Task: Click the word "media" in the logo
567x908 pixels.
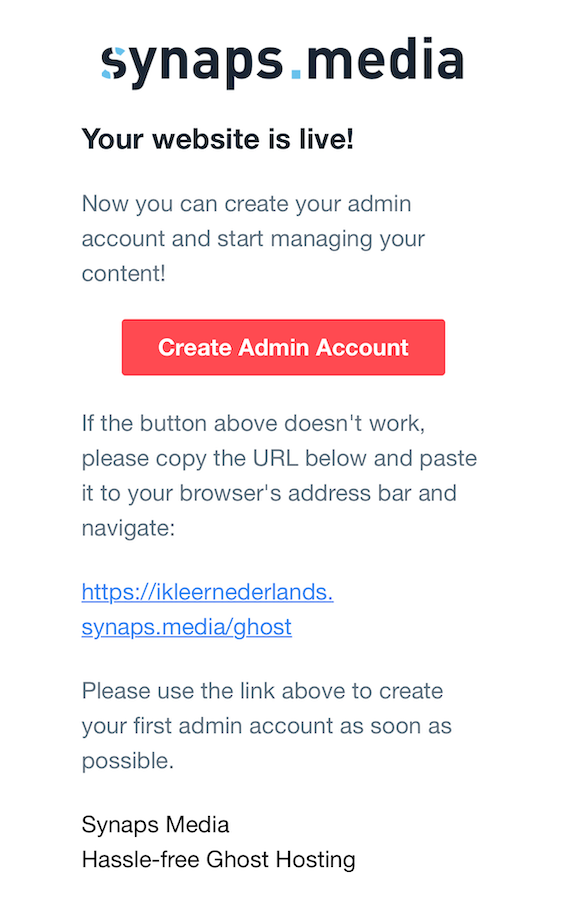Action: tap(385, 58)
